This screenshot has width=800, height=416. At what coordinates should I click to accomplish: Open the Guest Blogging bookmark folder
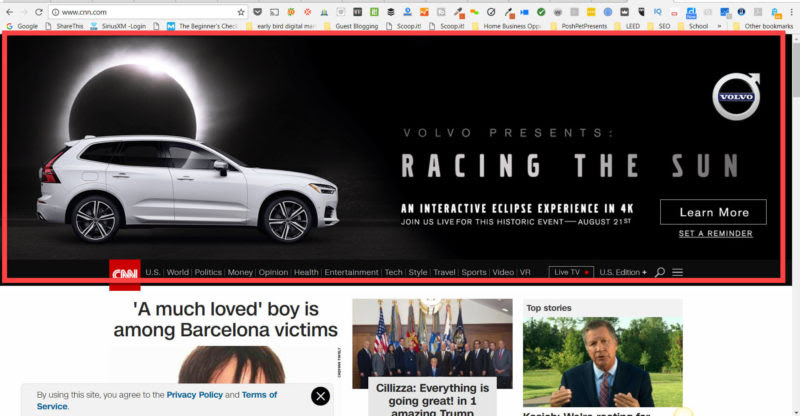[351, 26]
